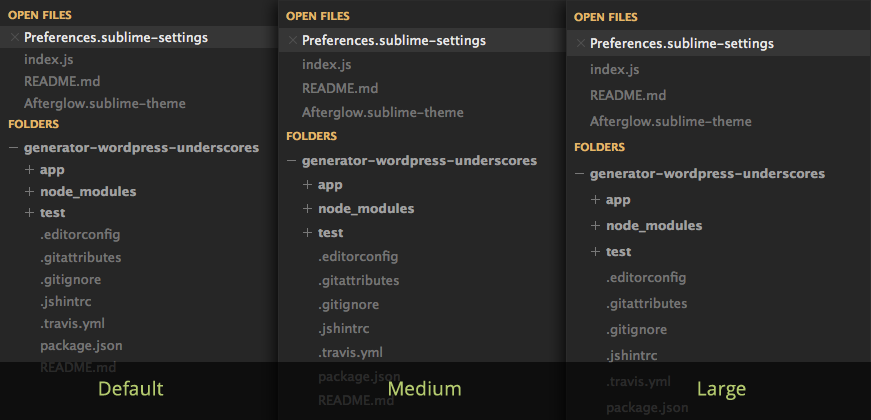
Task: Select node_modules folder label in Medium panel
Action: (366, 209)
